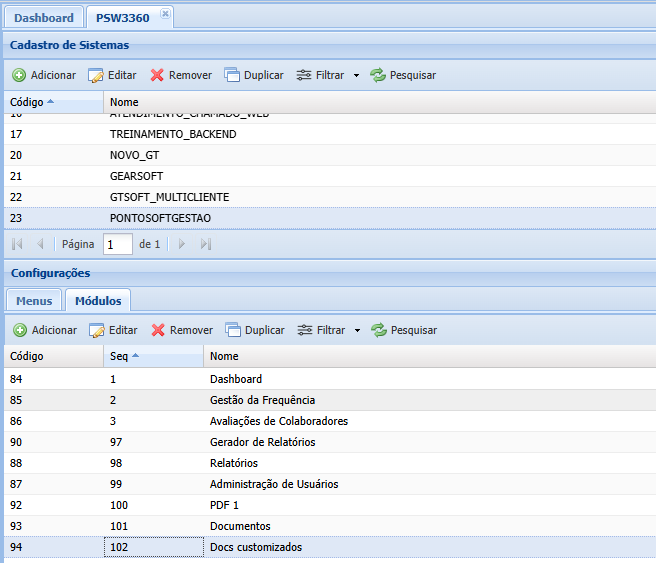The image size is (656, 563).
Task: Select the GEARSOFT system row
Action: click(330, 176)
